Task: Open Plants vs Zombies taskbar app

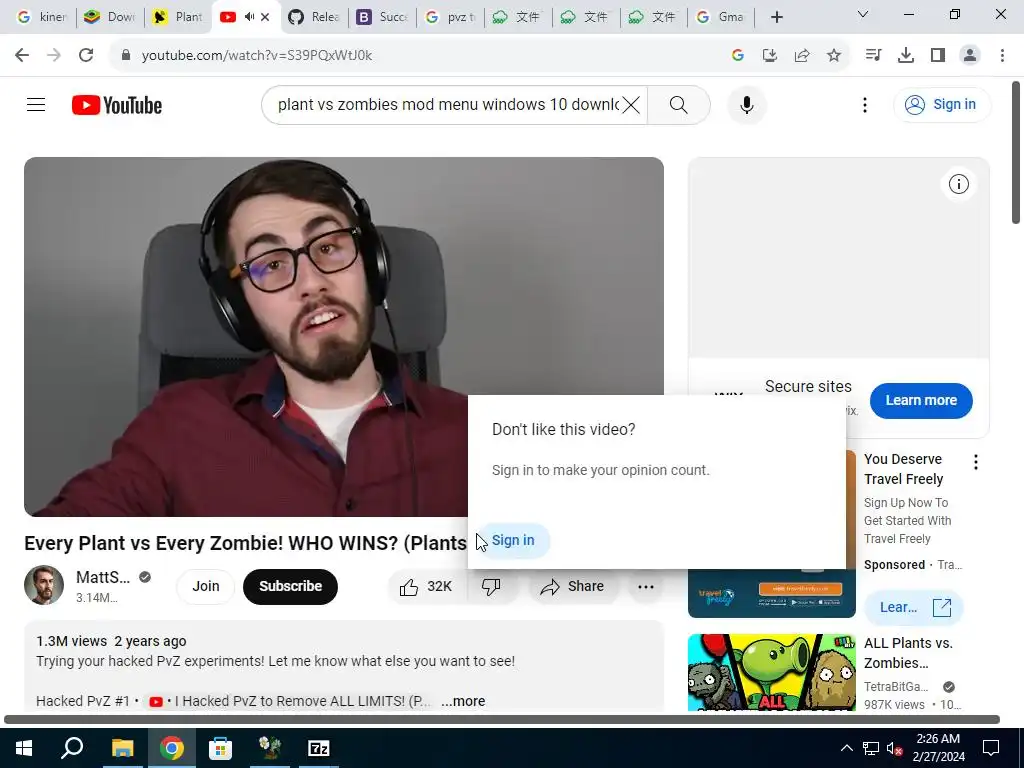Action: point(270,748)
